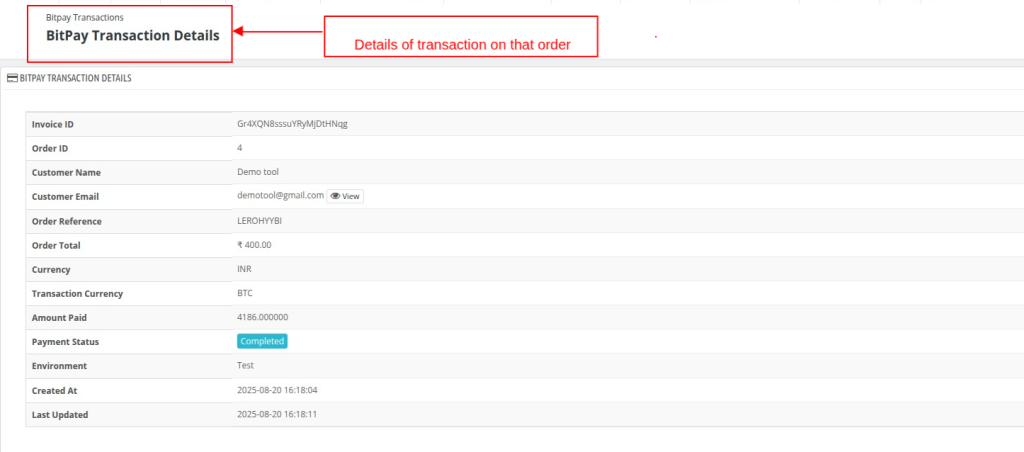Click the Customer Name value Demo tool
This screenshot has width=1024, height=452.
pos(258,172)
